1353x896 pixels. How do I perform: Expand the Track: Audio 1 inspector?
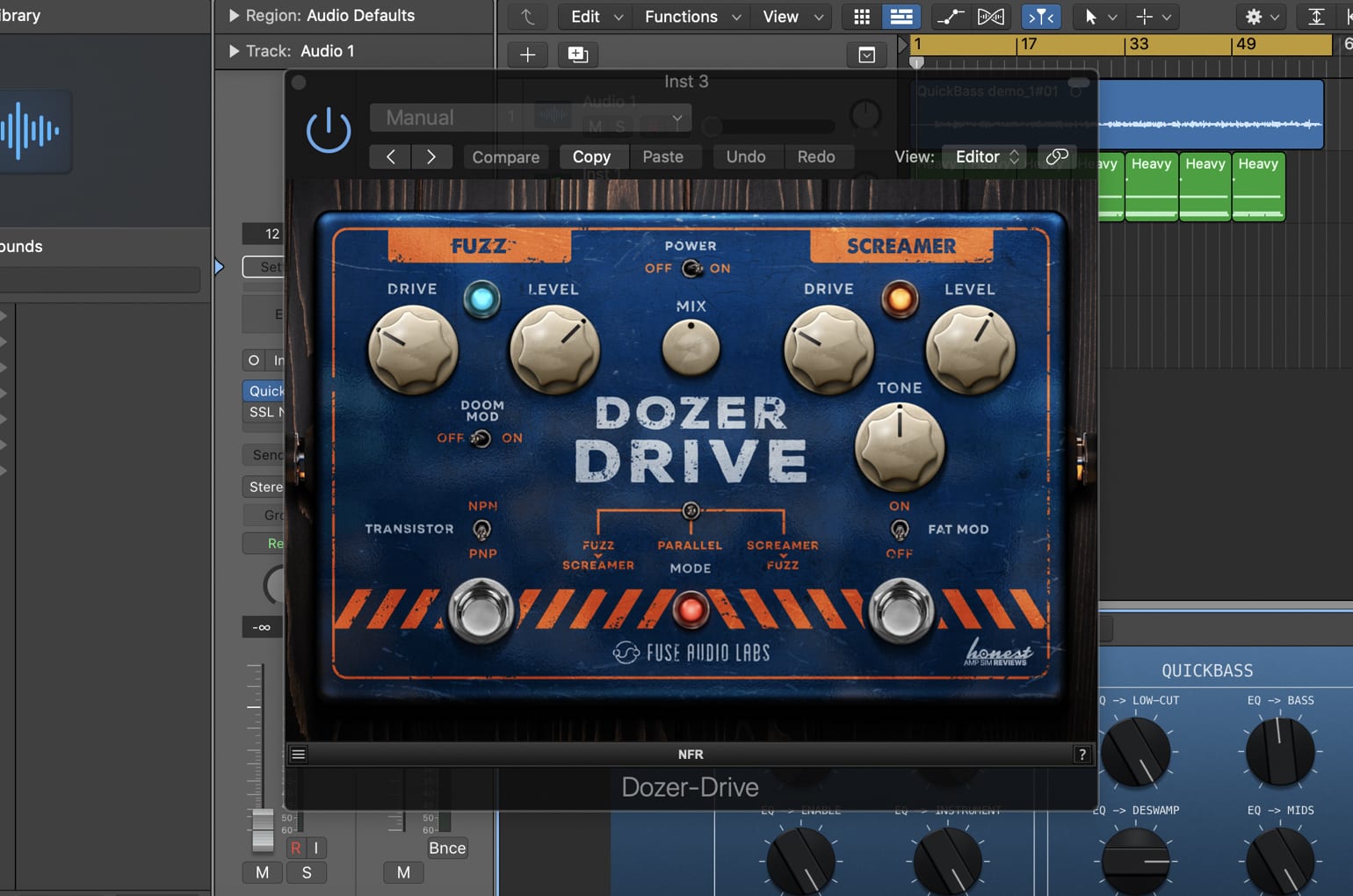[234, 51]
